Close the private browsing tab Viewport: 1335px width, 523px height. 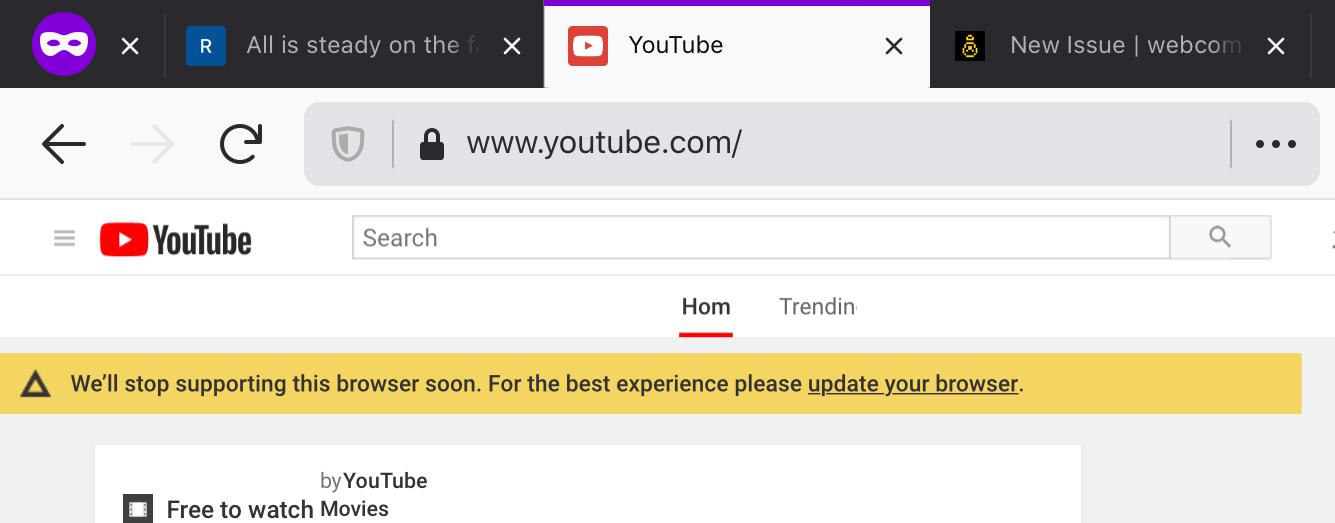pos(130,46)
